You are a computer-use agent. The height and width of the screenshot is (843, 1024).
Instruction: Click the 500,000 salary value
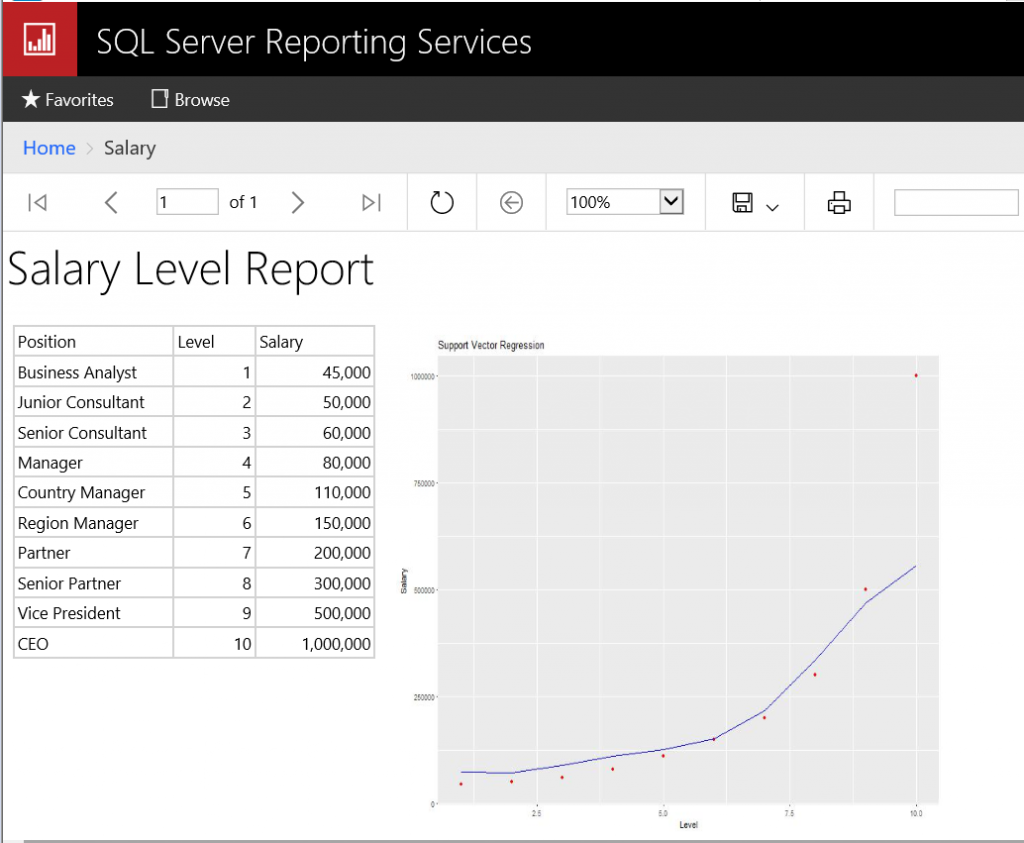[342, 613]
